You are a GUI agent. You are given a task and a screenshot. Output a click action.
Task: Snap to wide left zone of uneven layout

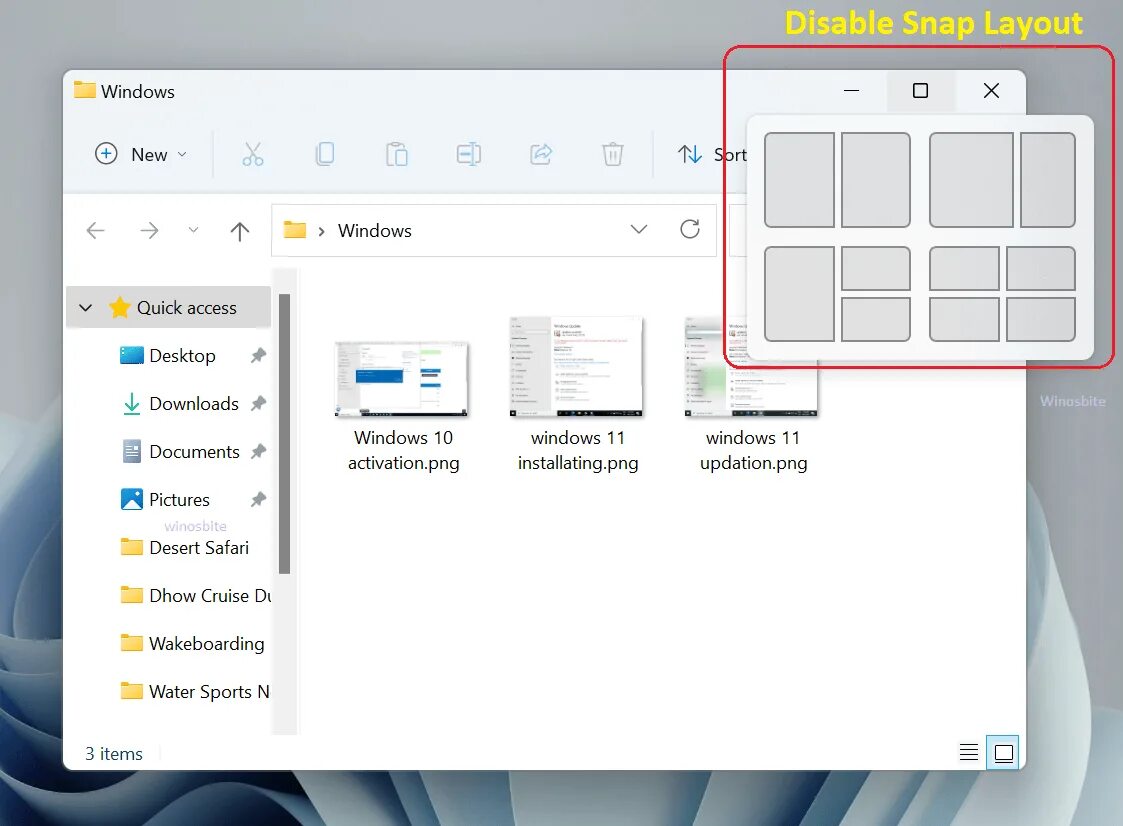[971, 180]
